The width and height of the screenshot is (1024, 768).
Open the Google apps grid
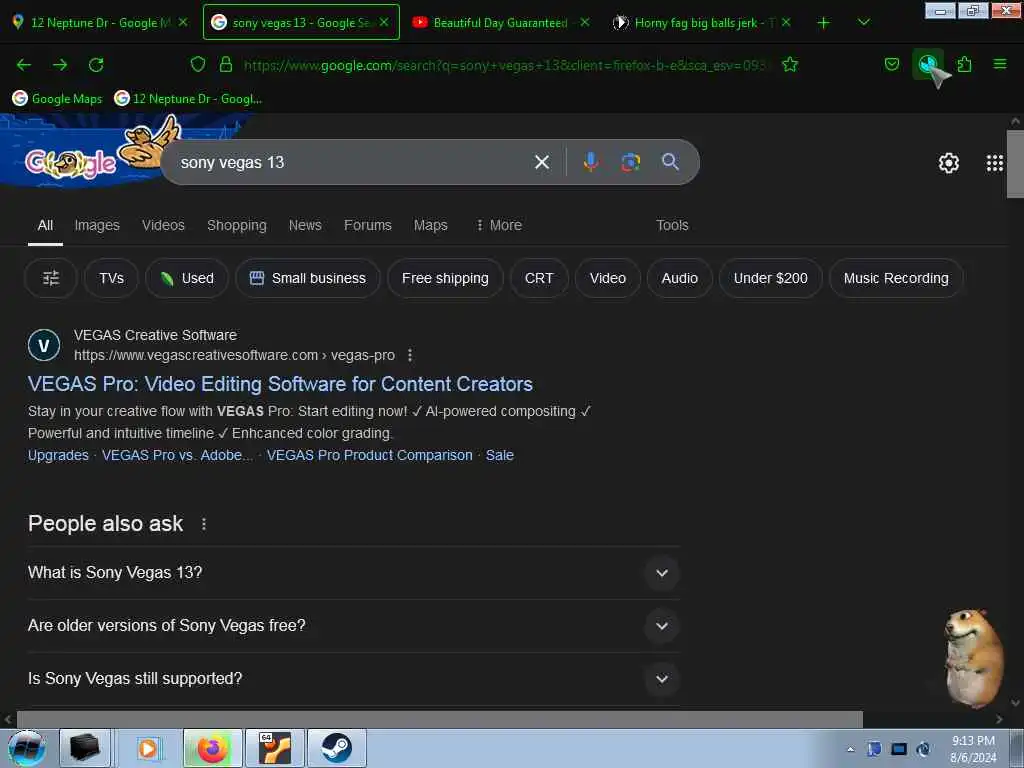995,163
